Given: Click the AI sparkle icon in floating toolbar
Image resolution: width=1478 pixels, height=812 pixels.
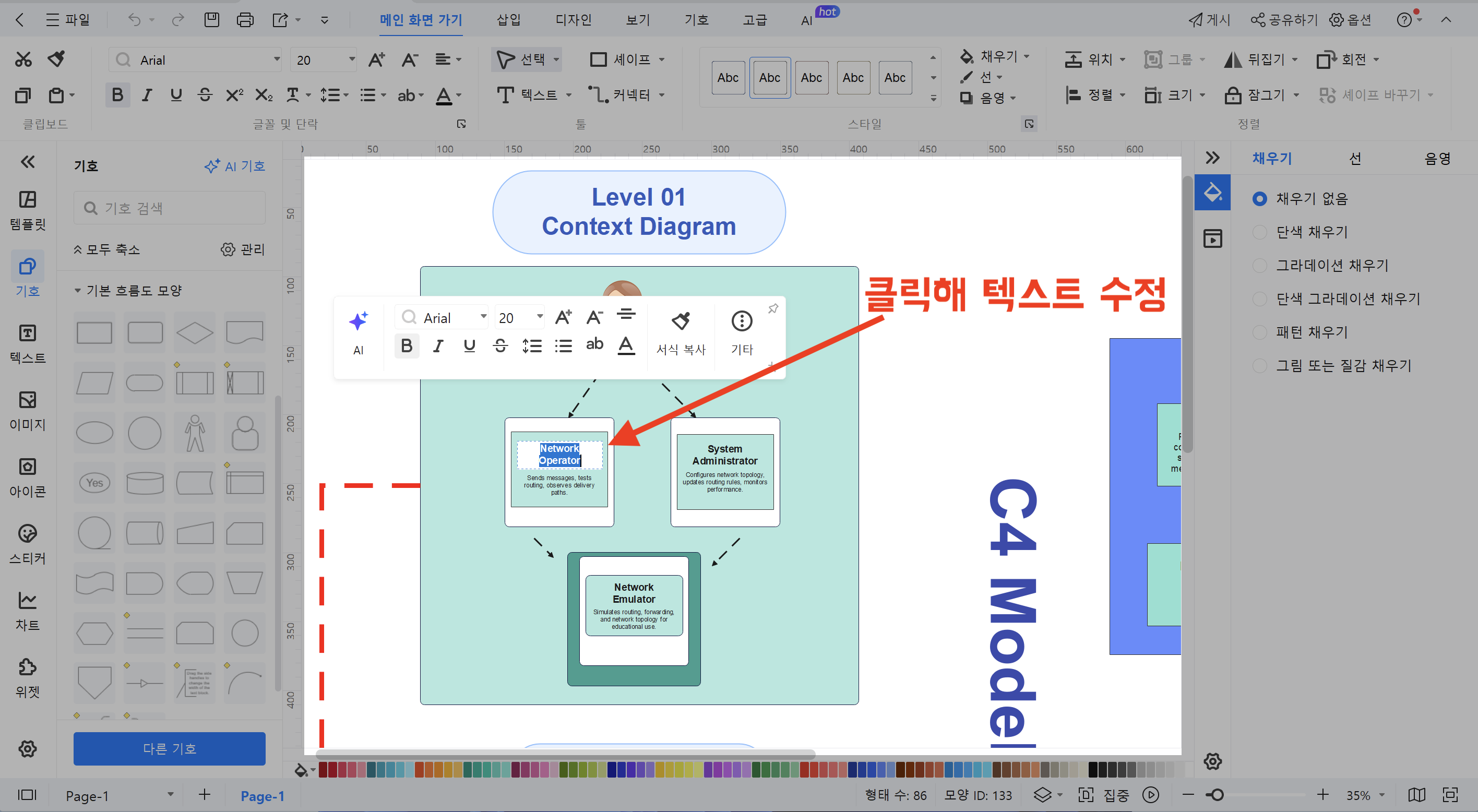Looking at the screenshot, I should (x=358, y=321).
